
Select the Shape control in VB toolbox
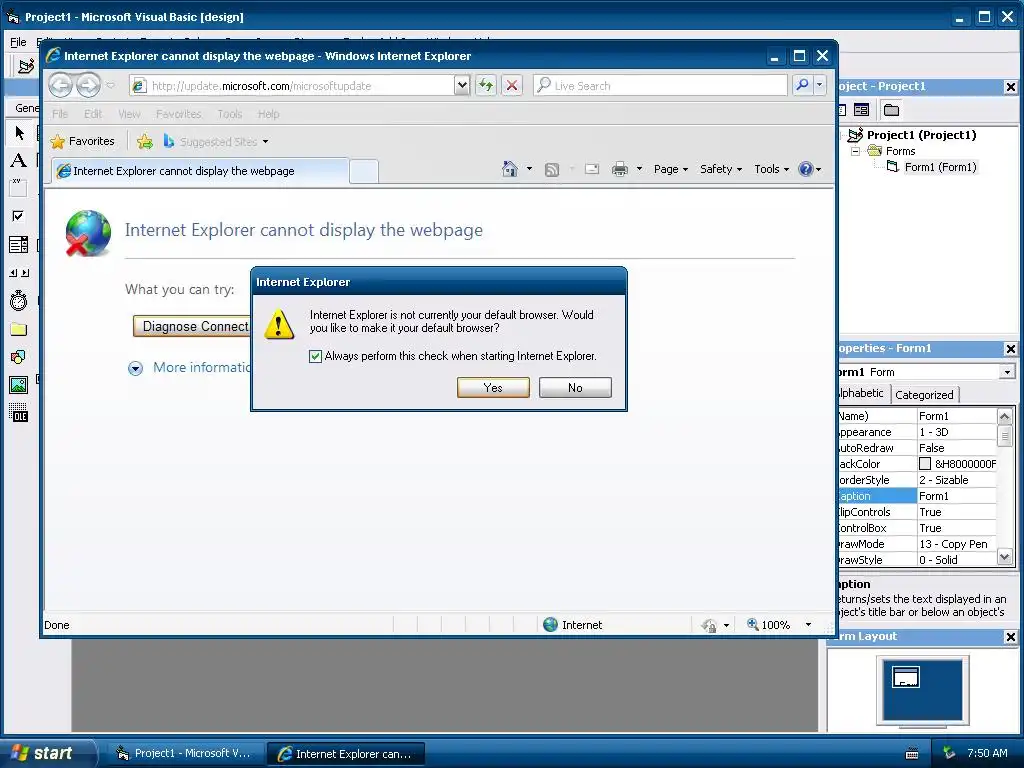click(18, 357)
